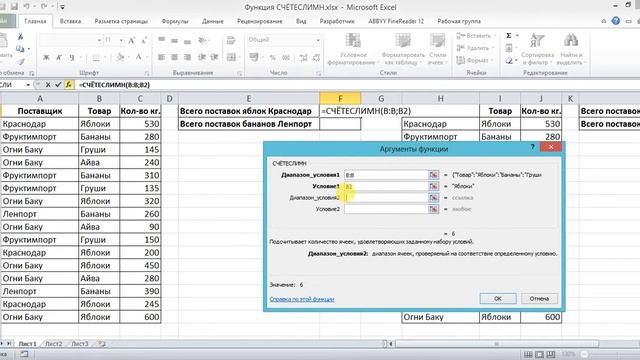Click Отмена button in the dialog

539,299
